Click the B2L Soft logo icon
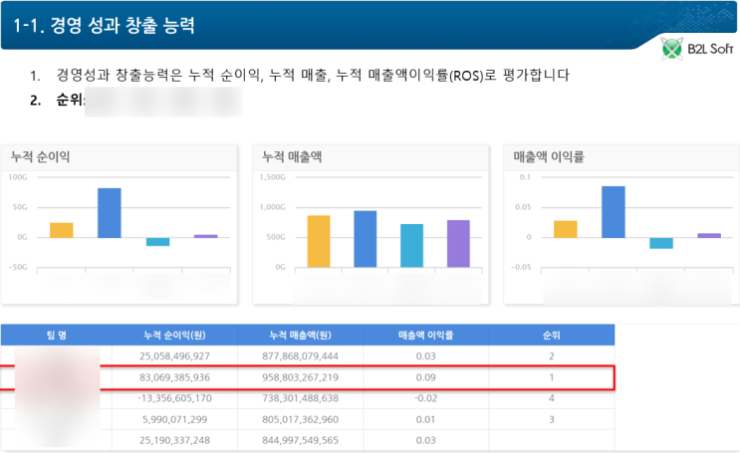 pos(670,48)
